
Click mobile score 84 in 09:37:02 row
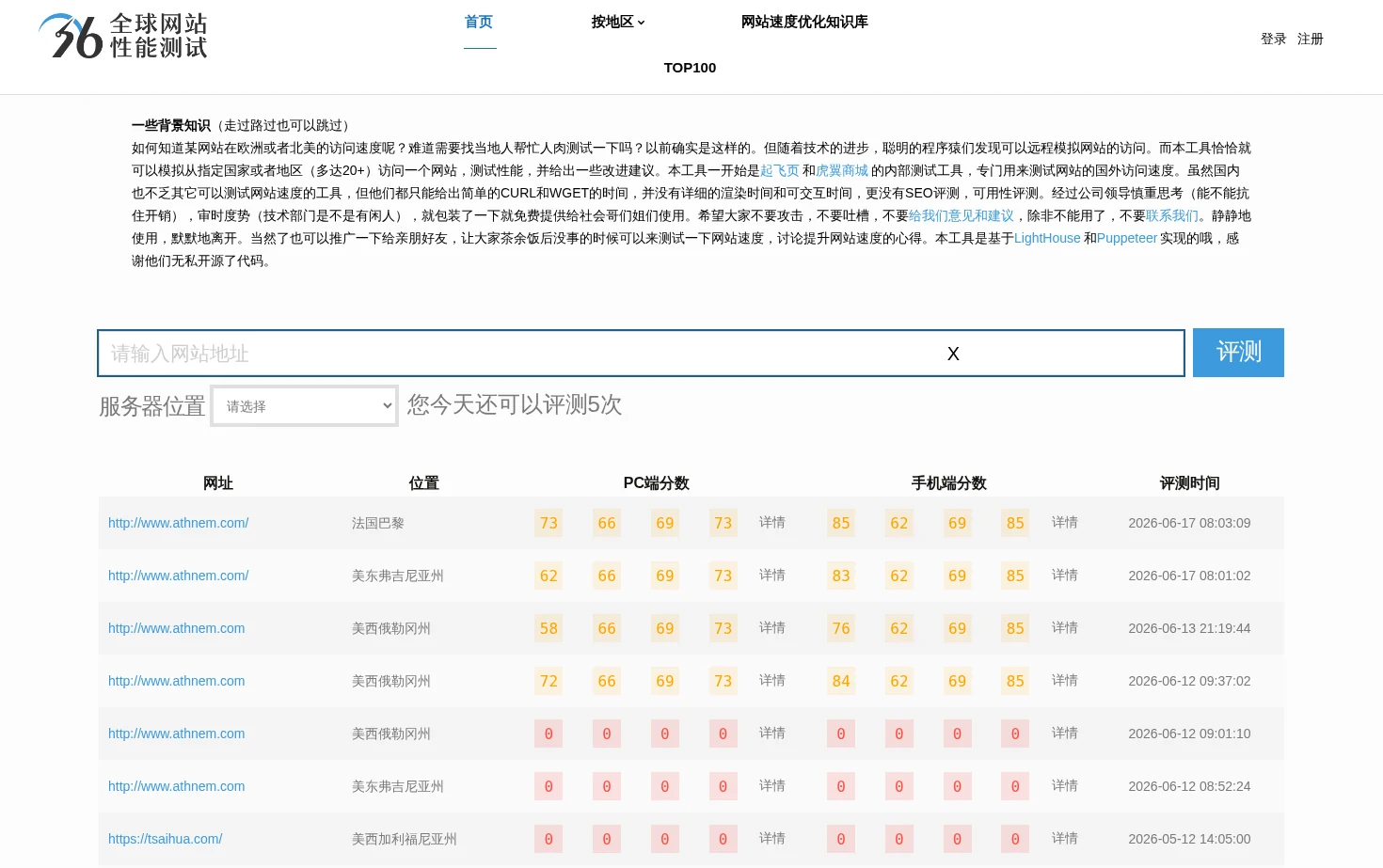pyautogui.click(x=841, y=681)
